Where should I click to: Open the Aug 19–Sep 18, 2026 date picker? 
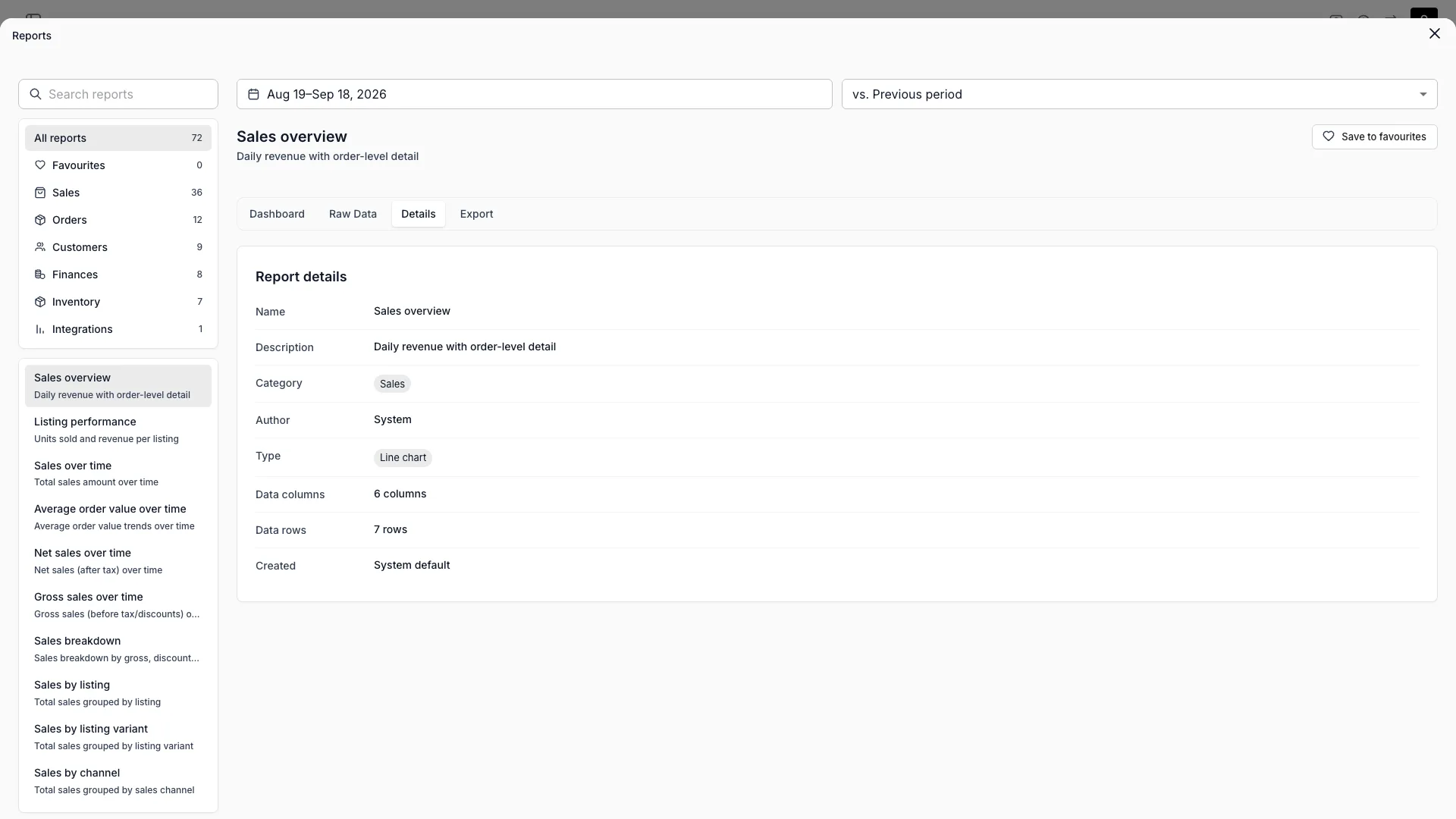(535, 94)
